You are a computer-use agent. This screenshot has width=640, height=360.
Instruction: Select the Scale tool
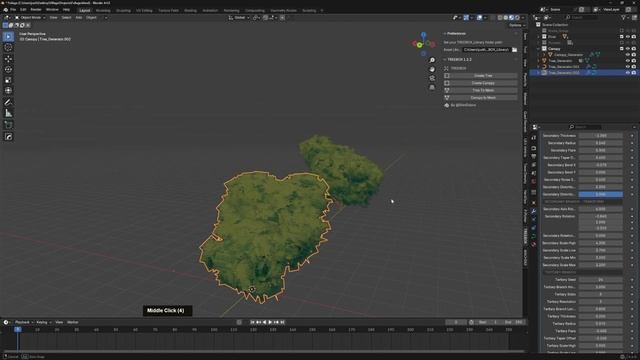tap(8, 80)
